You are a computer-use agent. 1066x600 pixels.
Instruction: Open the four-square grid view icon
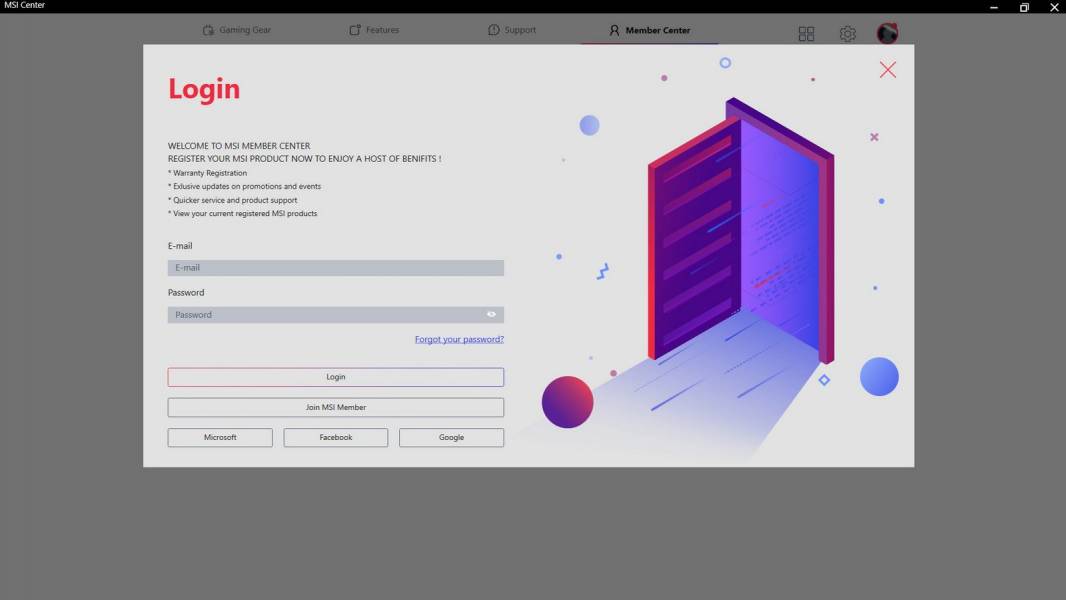[806, 34]
